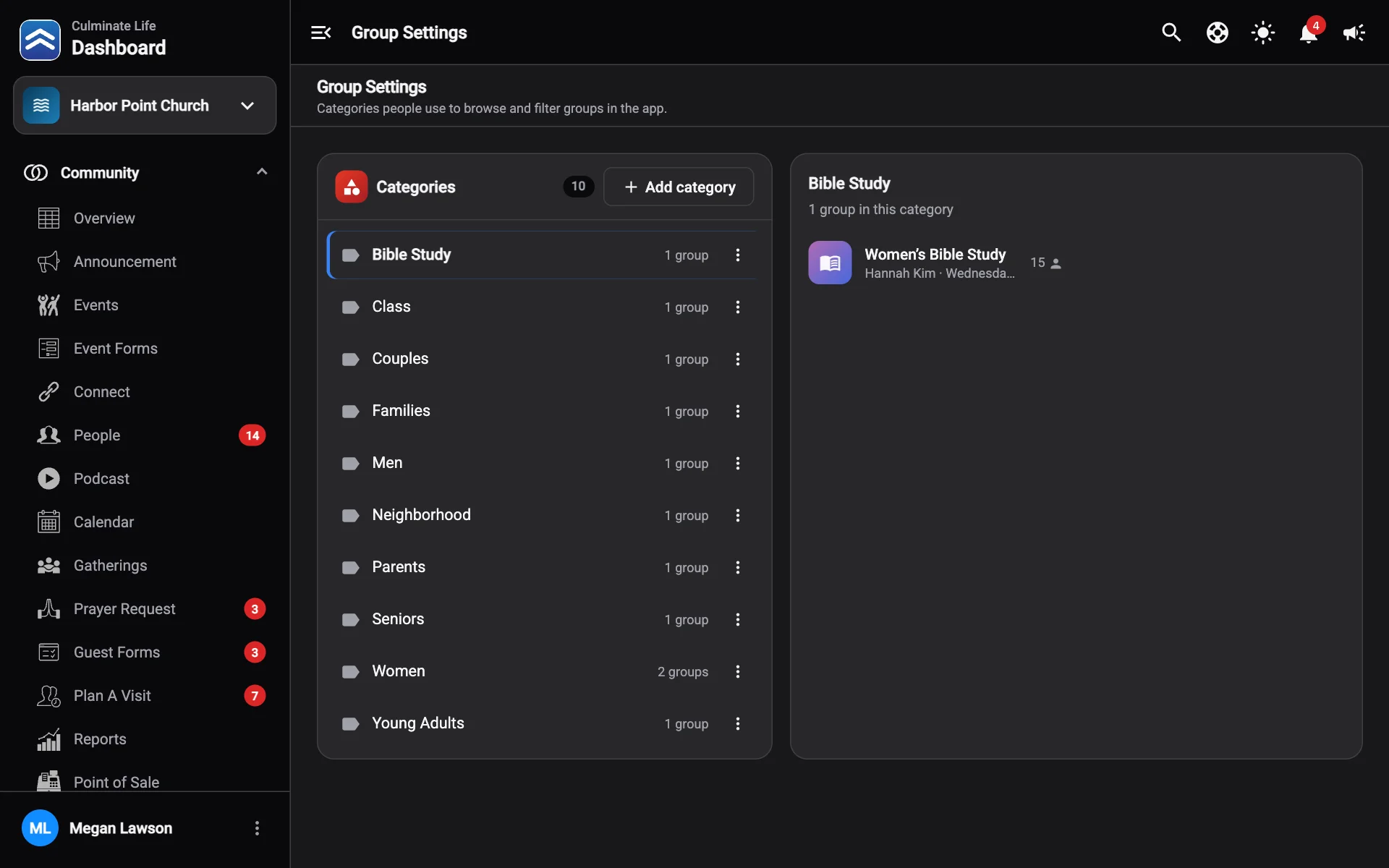Select the Young Adults category

point(543,723)
